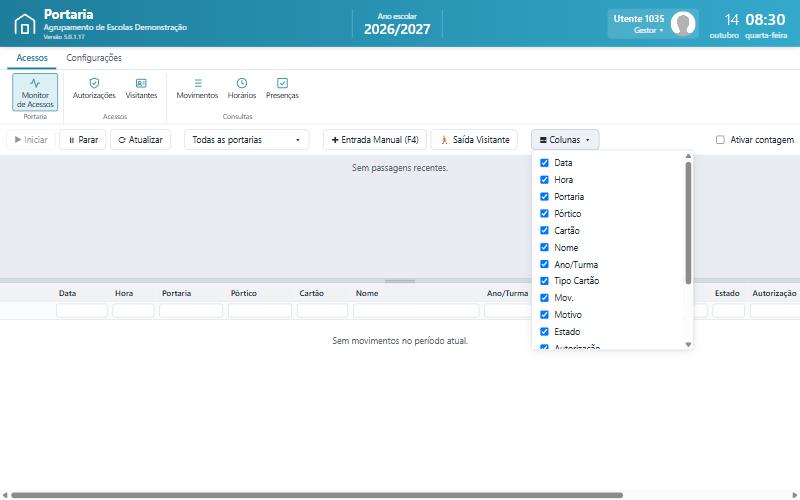Click the user avatar picture
The width and height of the screenshot is (800, 500).
point(683,23)
